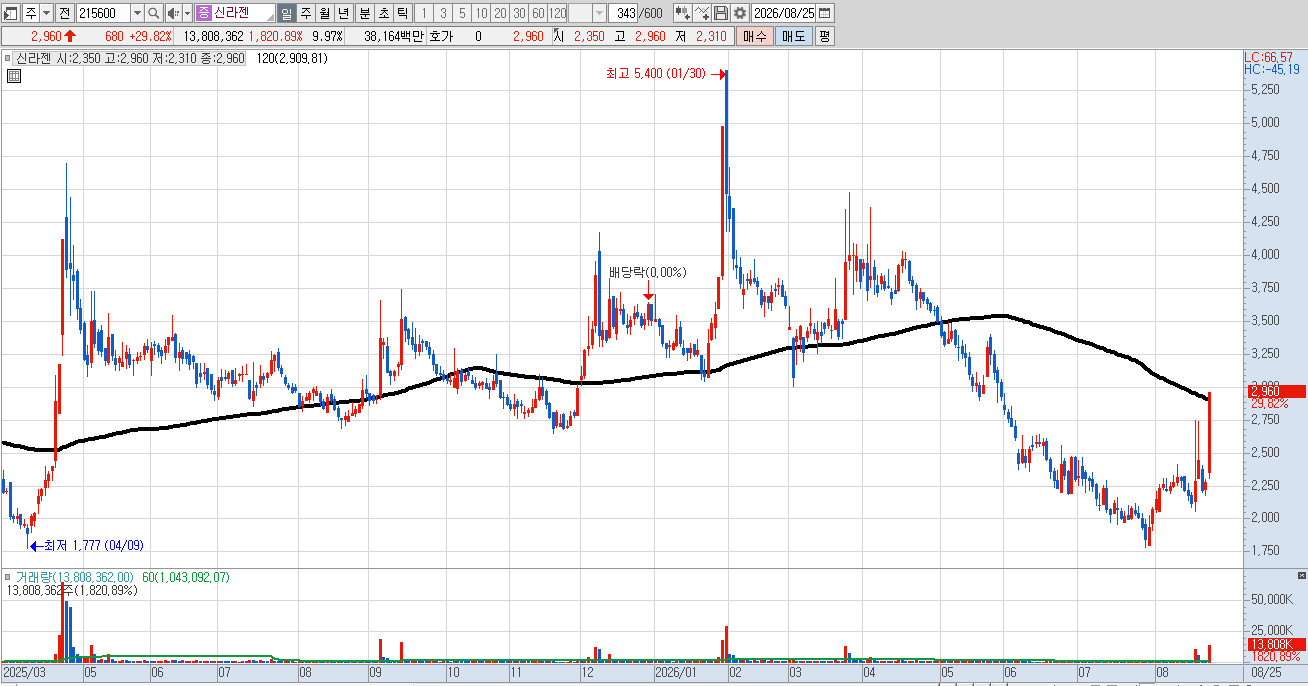
Task: Click the price chart legend marker box
Action: 8,58
